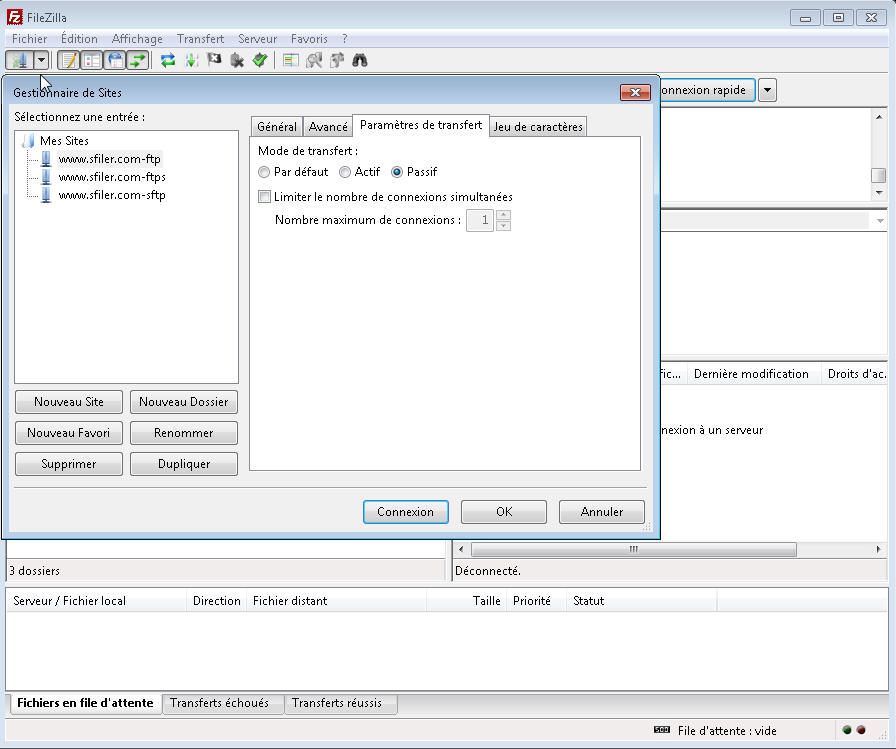Click the binoculars file search icon
The image size is (896, 749).
pyautogui.click(x=359, y=60)
